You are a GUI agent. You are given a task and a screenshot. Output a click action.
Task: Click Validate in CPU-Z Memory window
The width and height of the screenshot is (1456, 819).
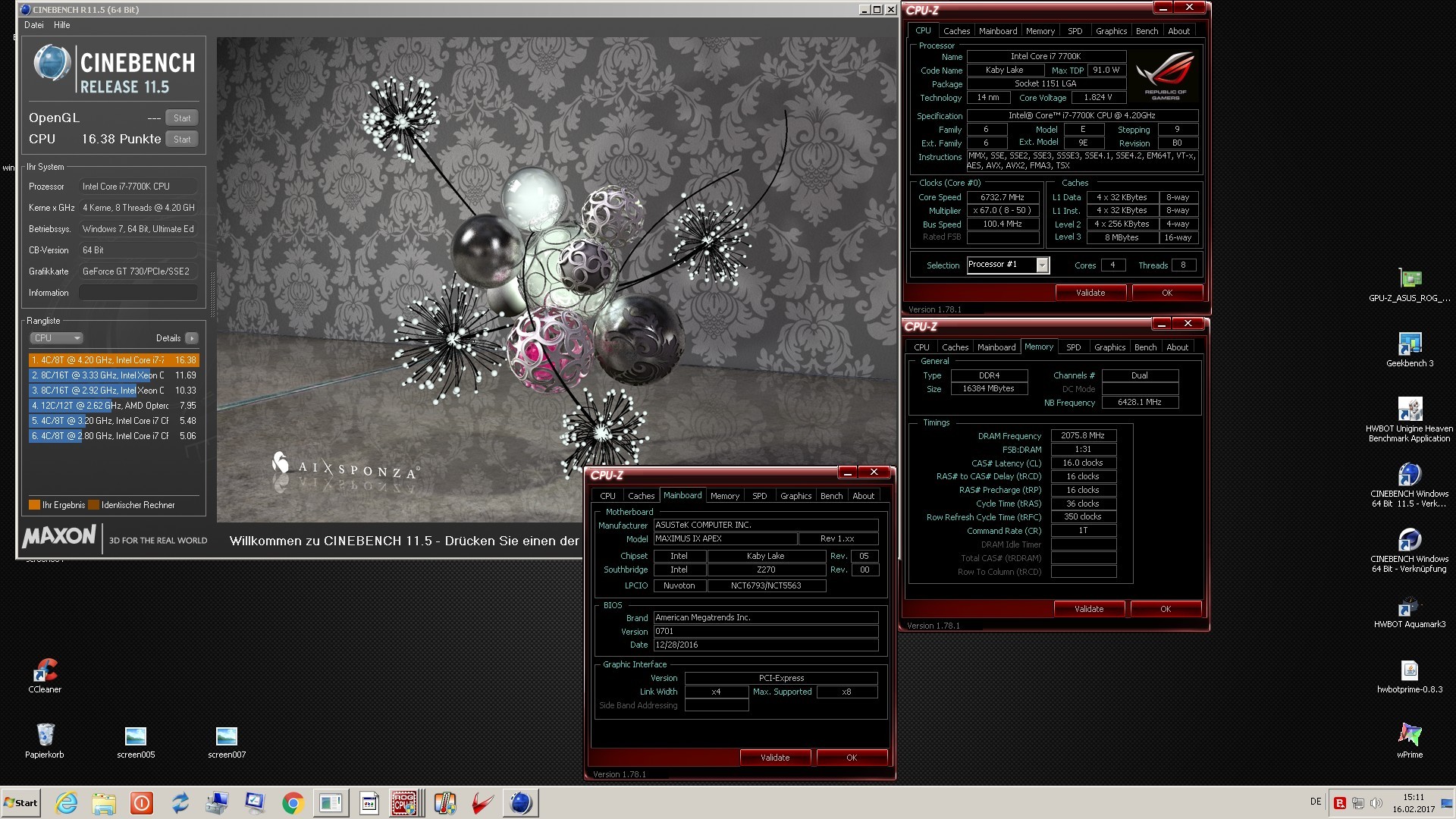[x=1089, y=609]
